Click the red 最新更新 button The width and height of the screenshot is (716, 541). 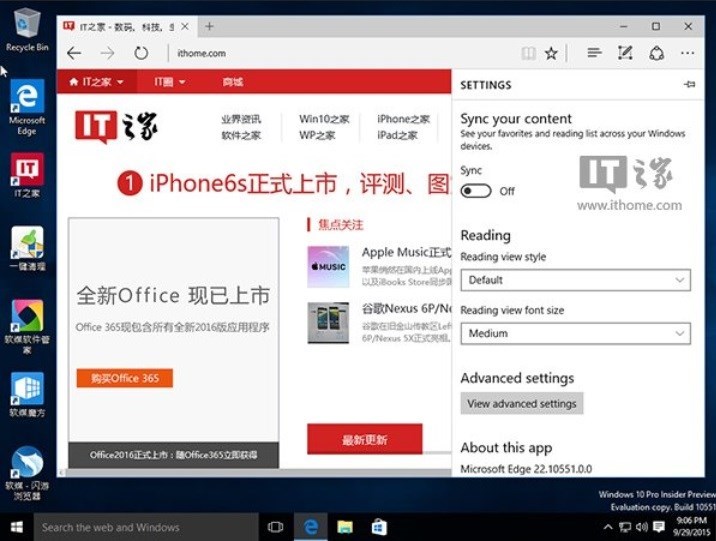click(x=364, y=439)
